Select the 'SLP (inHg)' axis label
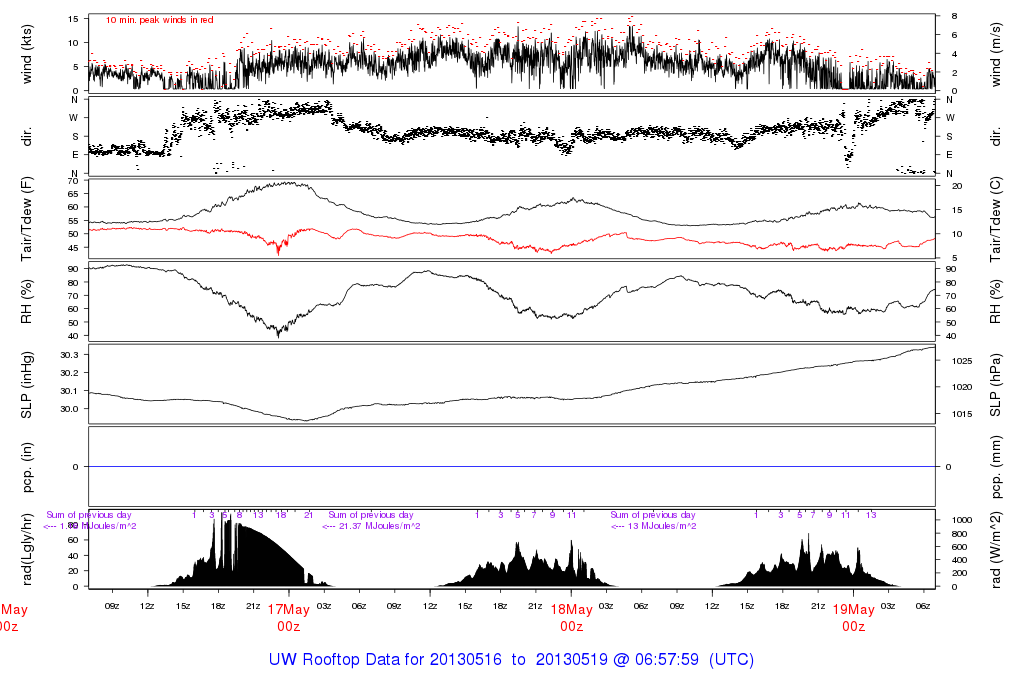Image resolution: width=1024 pixels, height=700 pixels. [x=27, y=385]
